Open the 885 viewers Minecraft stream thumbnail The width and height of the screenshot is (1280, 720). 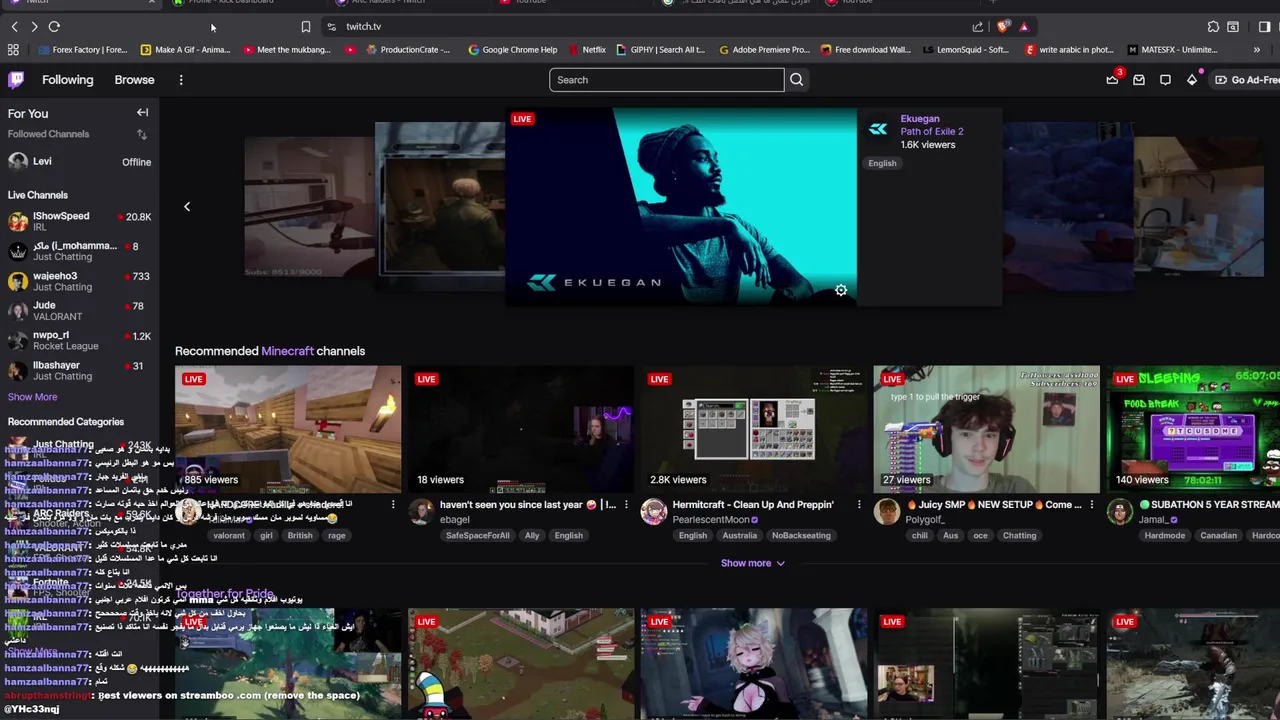(x=288, y=430)
